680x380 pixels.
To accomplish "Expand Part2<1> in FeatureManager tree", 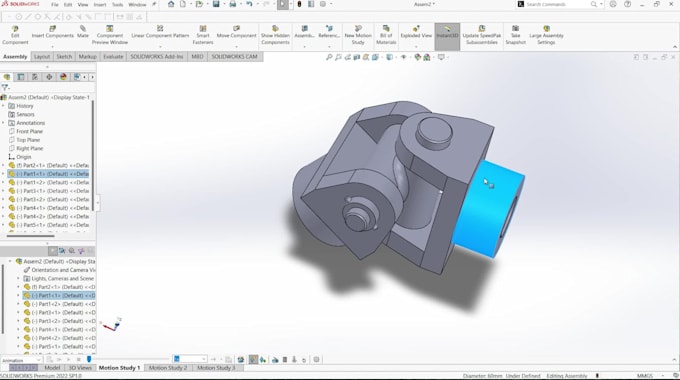I will pyautogui.click(x=3, y=165).
